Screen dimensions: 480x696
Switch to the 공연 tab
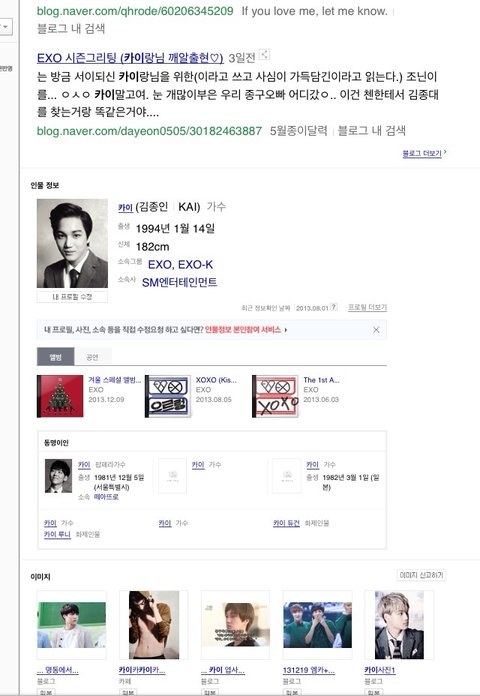click(92, 357)
